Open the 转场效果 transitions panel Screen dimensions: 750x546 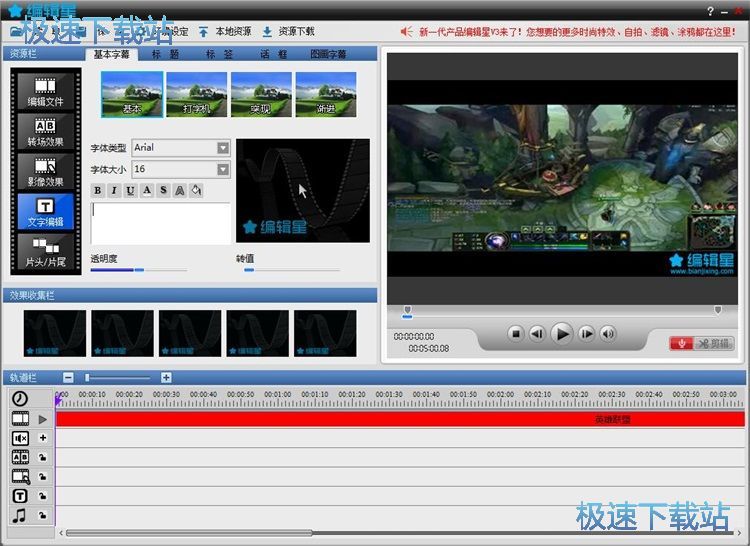[45, 131]
